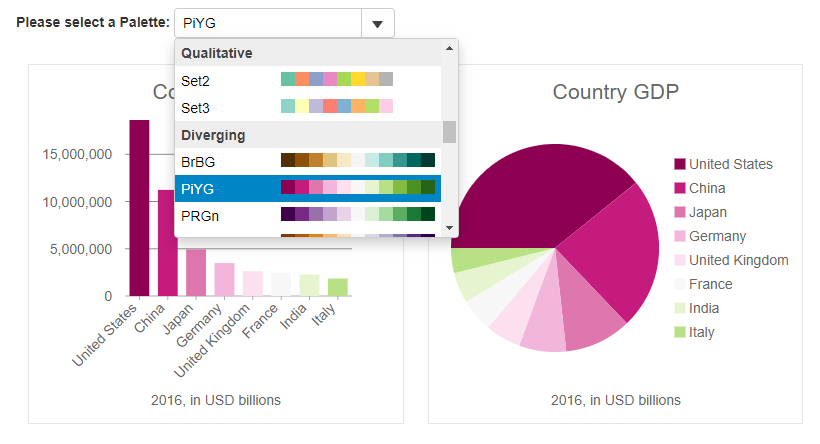
Task: Click the Italy legend color icon
Action: [680, 332]
